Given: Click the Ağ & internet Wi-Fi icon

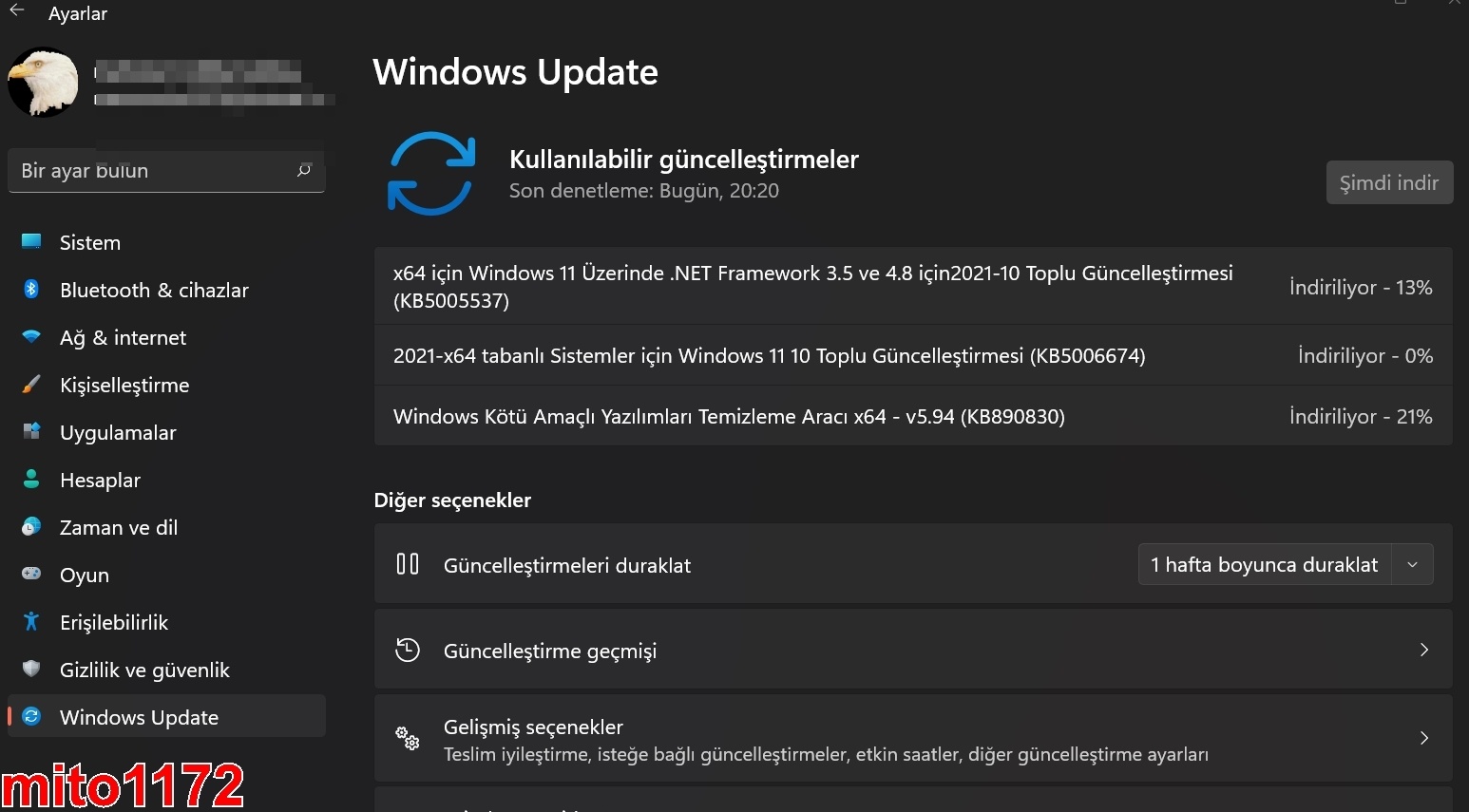Looking at the screenshot, I should pyautogui.click(x=31, y=337).
